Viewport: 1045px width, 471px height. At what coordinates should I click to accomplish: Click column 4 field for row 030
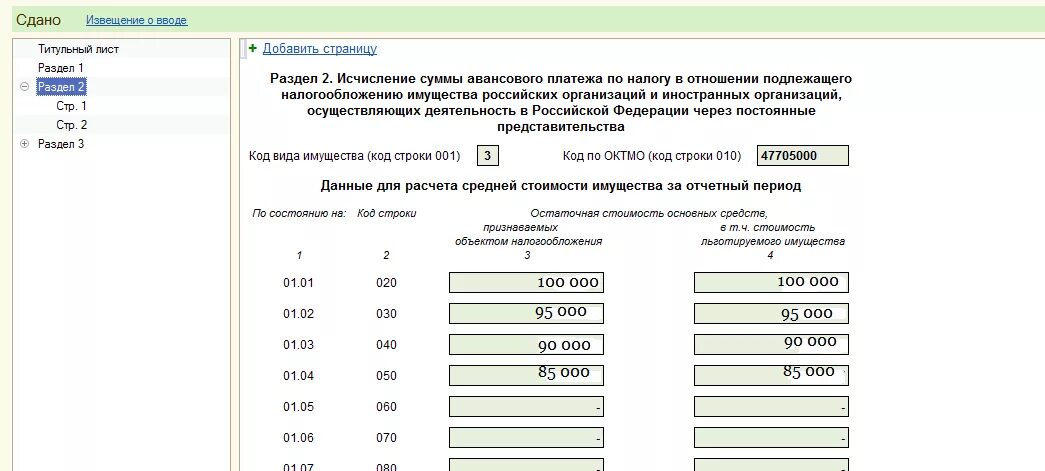[771, 313]
